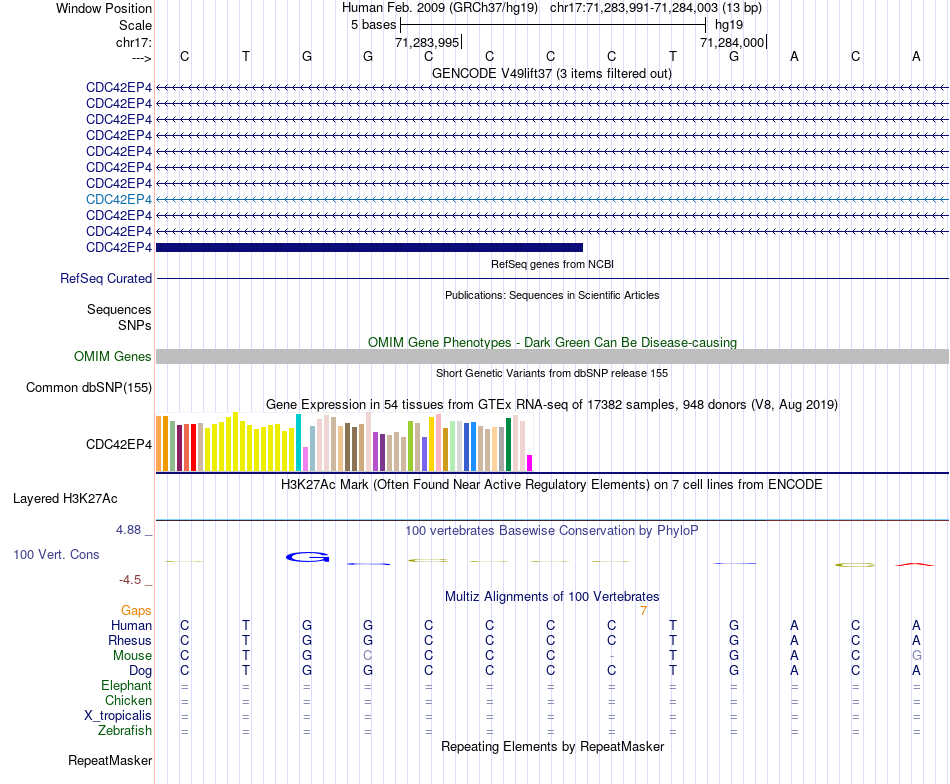The image size is (950, 784).
Task: Click the gray OMIM Genes bar
Action: (552, 356)
